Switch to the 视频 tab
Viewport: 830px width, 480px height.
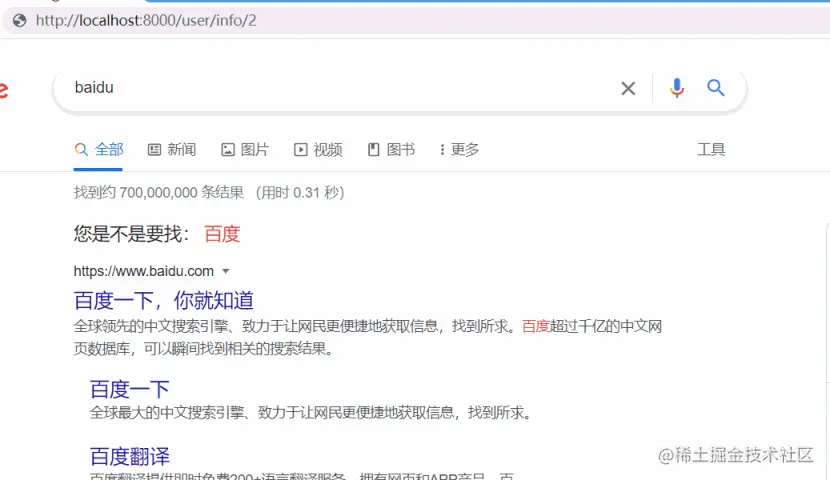click(x=318, y=150)
